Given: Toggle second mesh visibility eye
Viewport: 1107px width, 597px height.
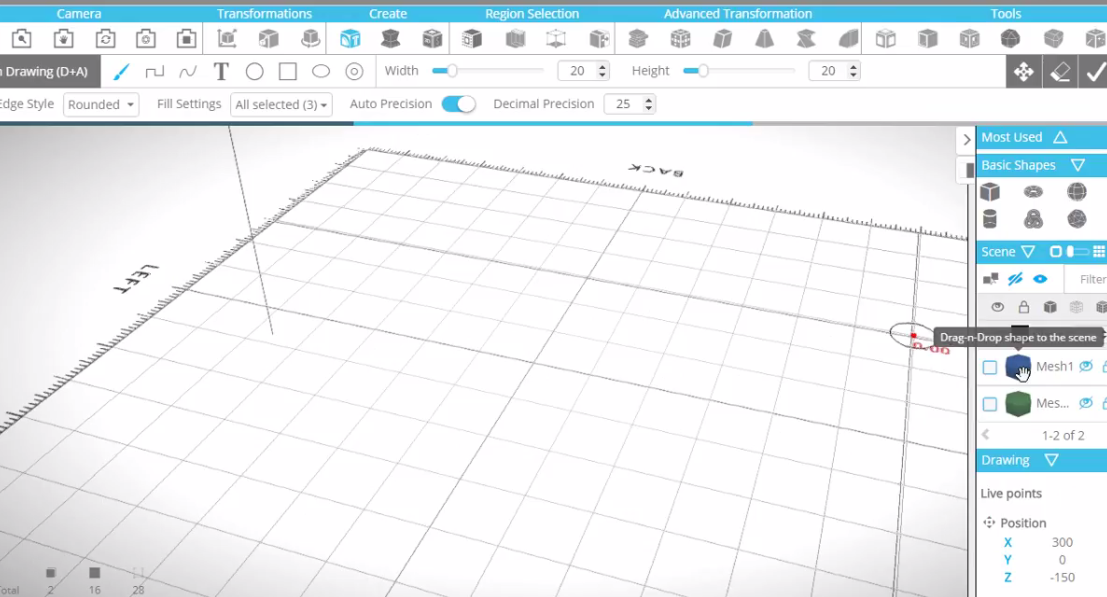Looking at the screenshot, I should click(x=1086, y=403).
